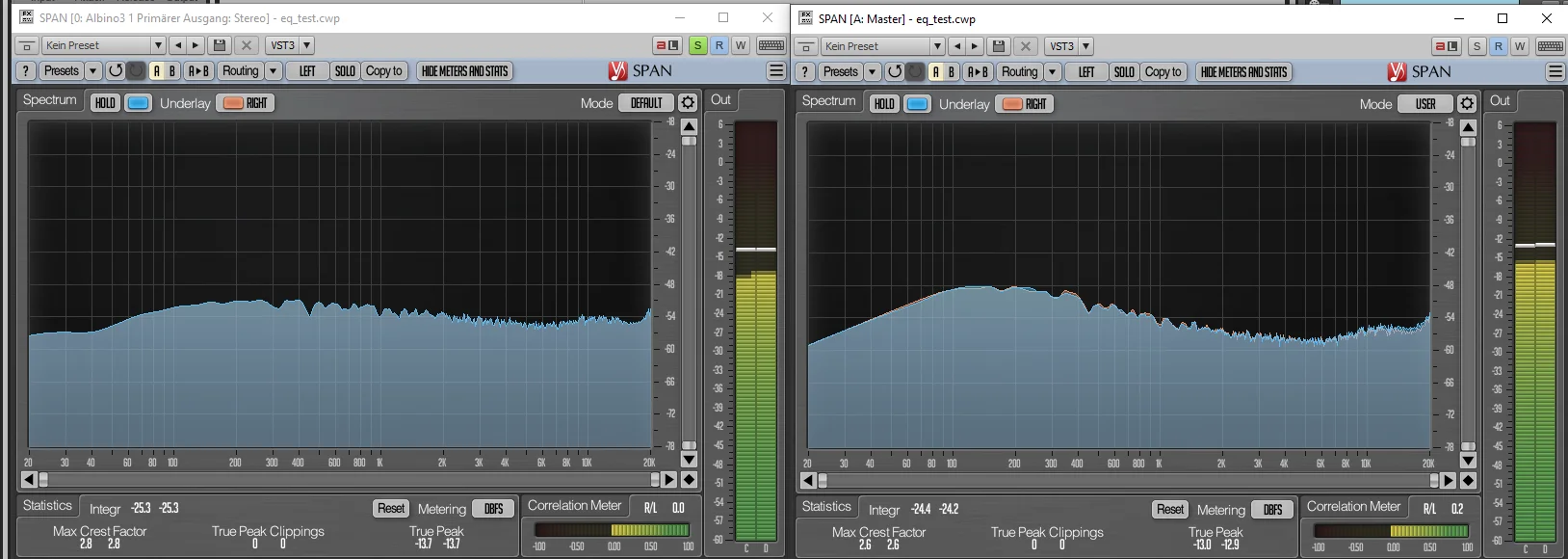The height and width of the screenshot is (559, 1568).
Task: Expand the Presets arrow menu in Albino3 window
Action: 92,70
